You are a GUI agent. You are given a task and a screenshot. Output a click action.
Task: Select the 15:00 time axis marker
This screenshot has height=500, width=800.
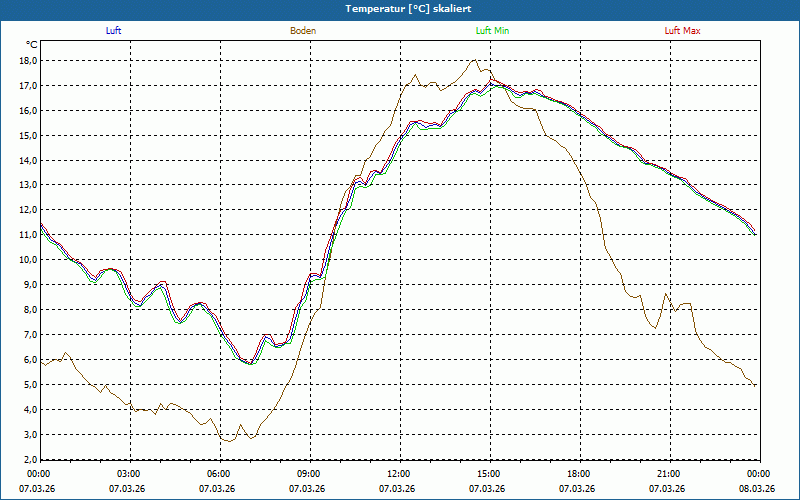coord(488,474)
